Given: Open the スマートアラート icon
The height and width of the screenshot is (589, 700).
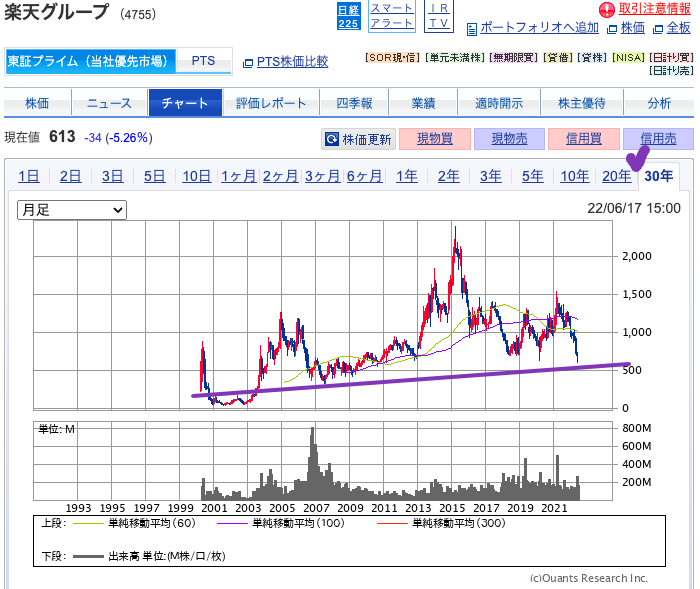Looking at the screenshot, I should coord(392,17).
